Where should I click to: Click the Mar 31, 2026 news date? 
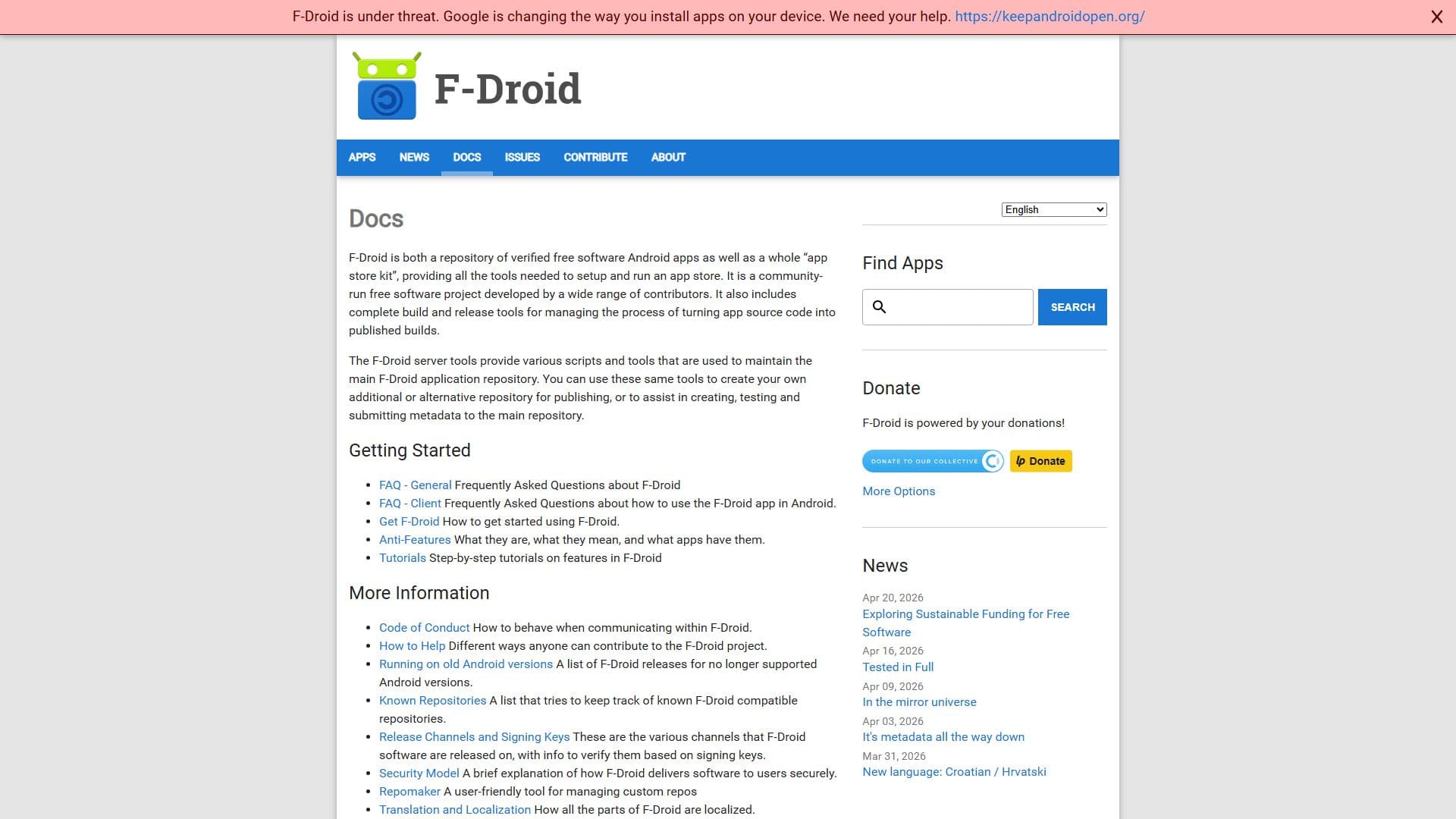point(894,756)
